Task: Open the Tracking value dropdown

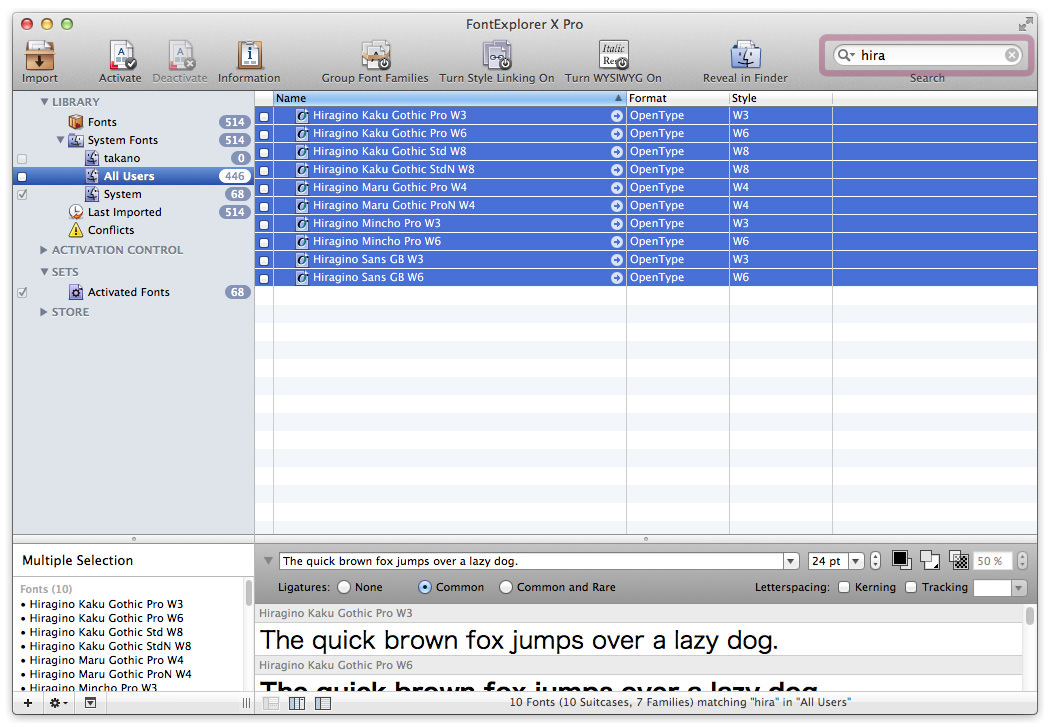Action: (1019, 588)
